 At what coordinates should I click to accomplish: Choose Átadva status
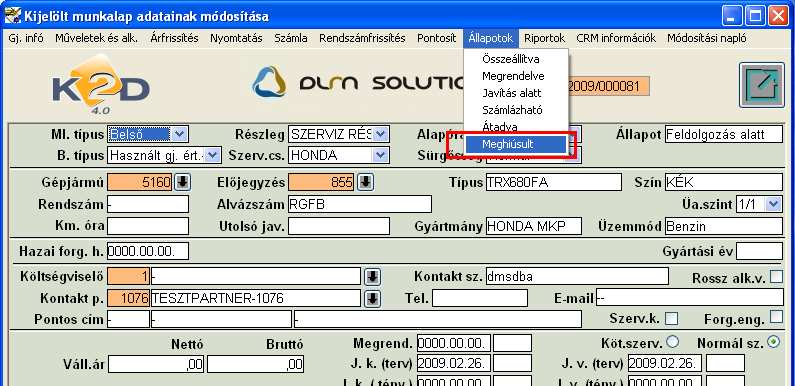(x=516, y=127)
